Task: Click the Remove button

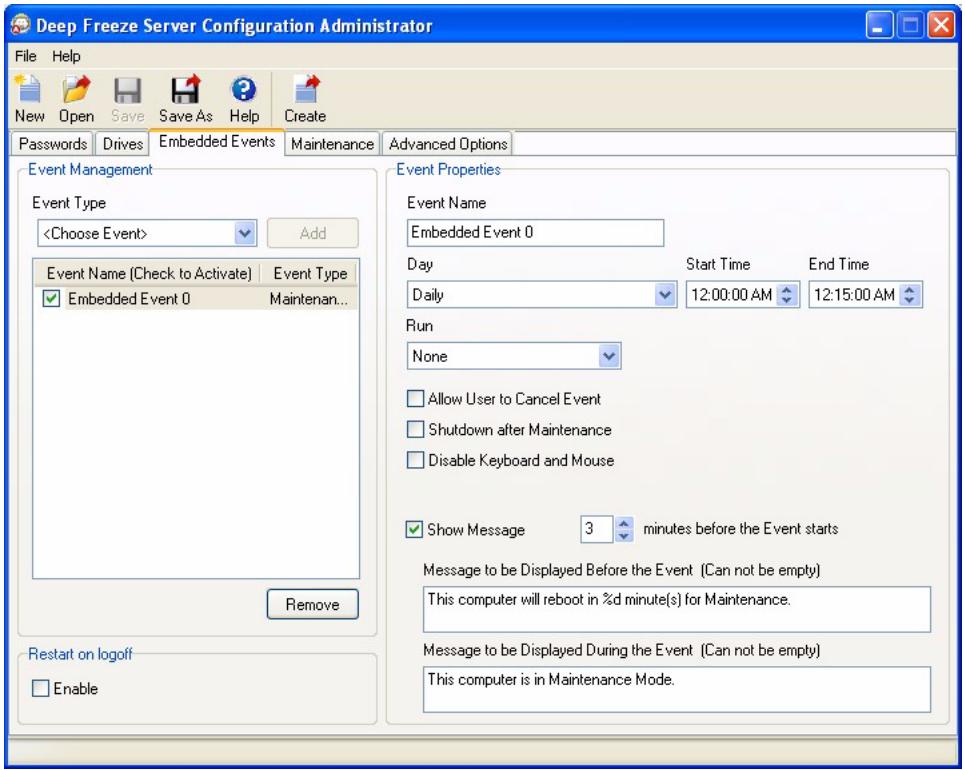Action: (313, 604)
